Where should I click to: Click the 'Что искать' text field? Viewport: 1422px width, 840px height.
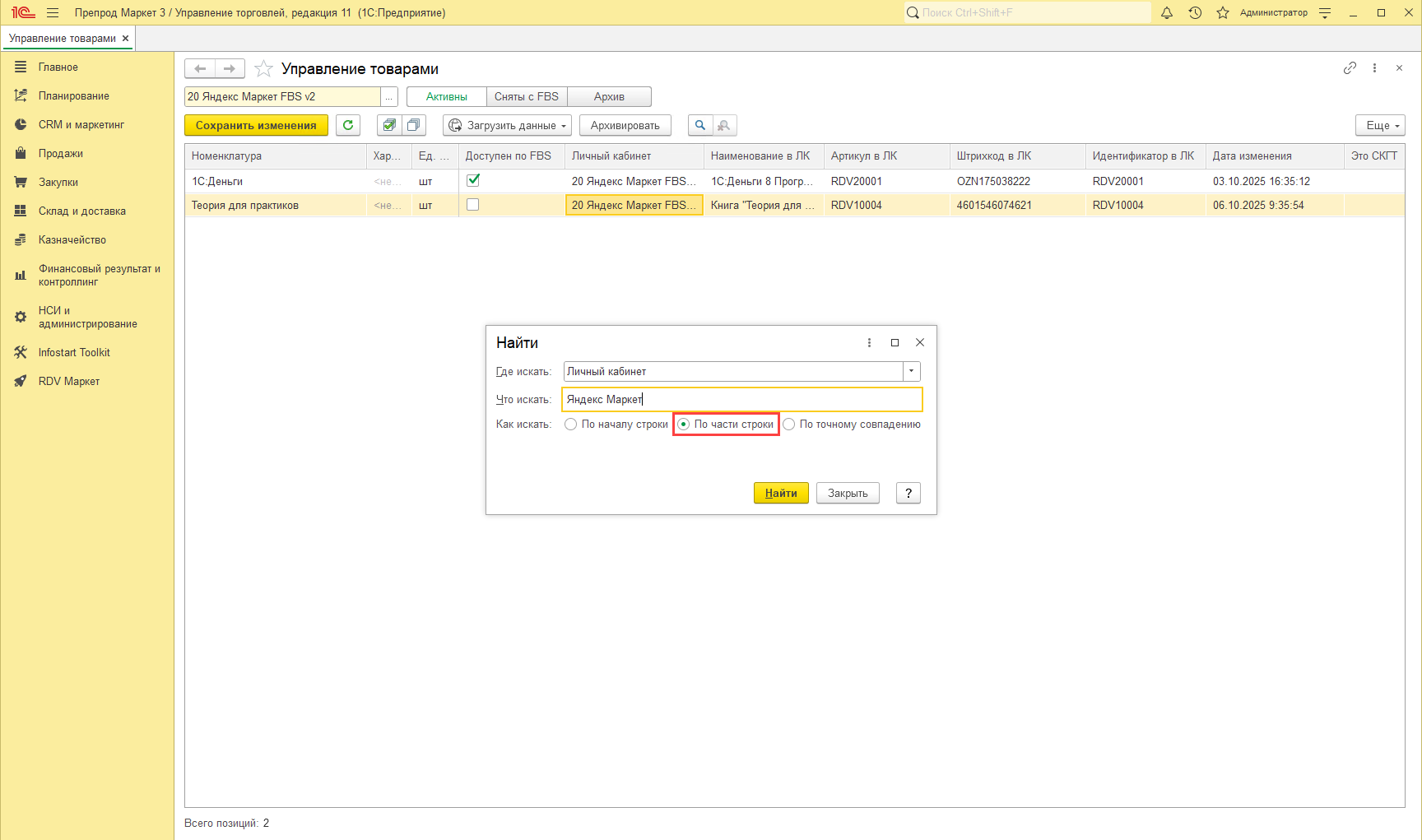pyautogui.click(x=741, y=400)
